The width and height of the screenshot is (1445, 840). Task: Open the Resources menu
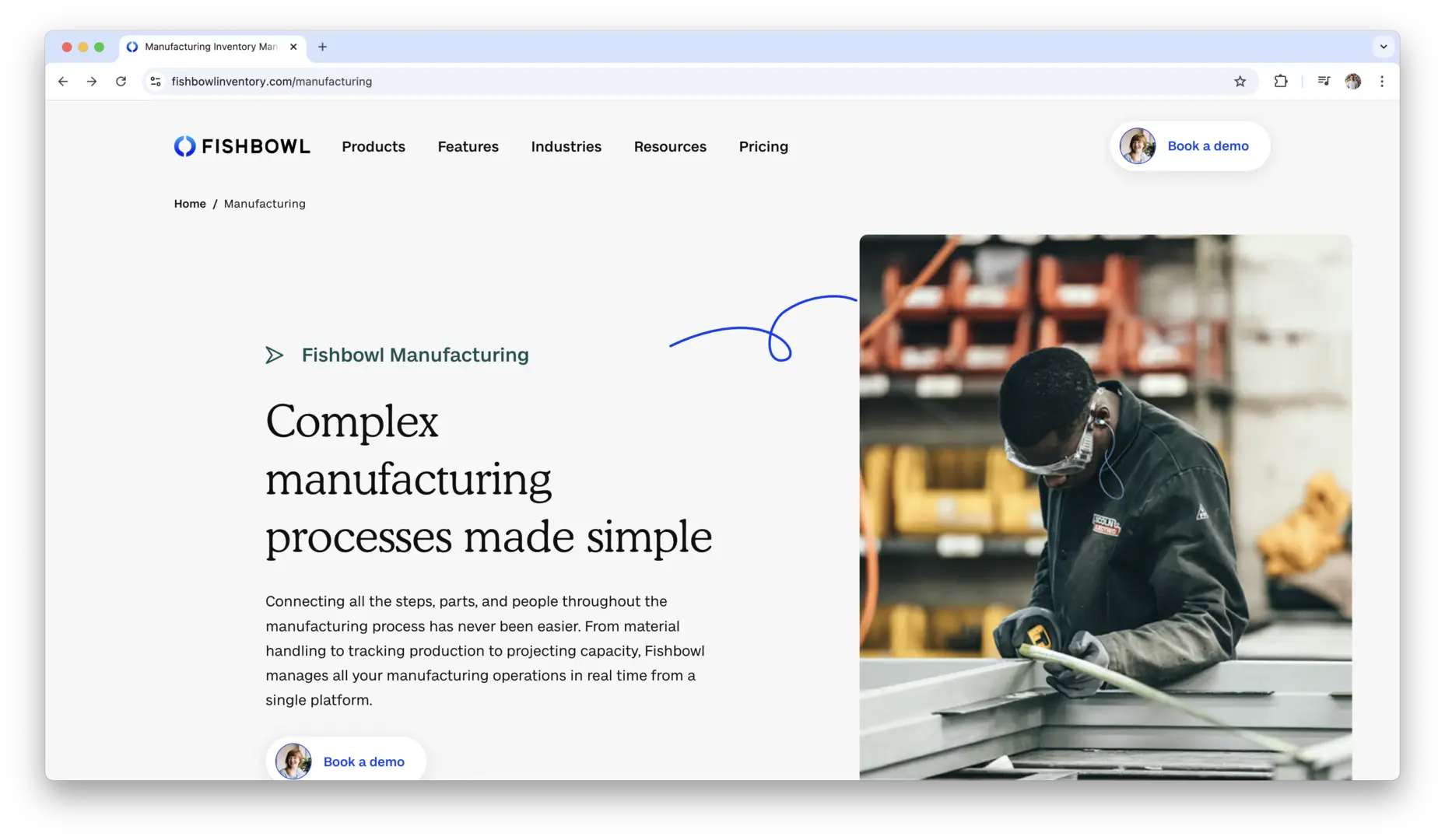[670, 146]
